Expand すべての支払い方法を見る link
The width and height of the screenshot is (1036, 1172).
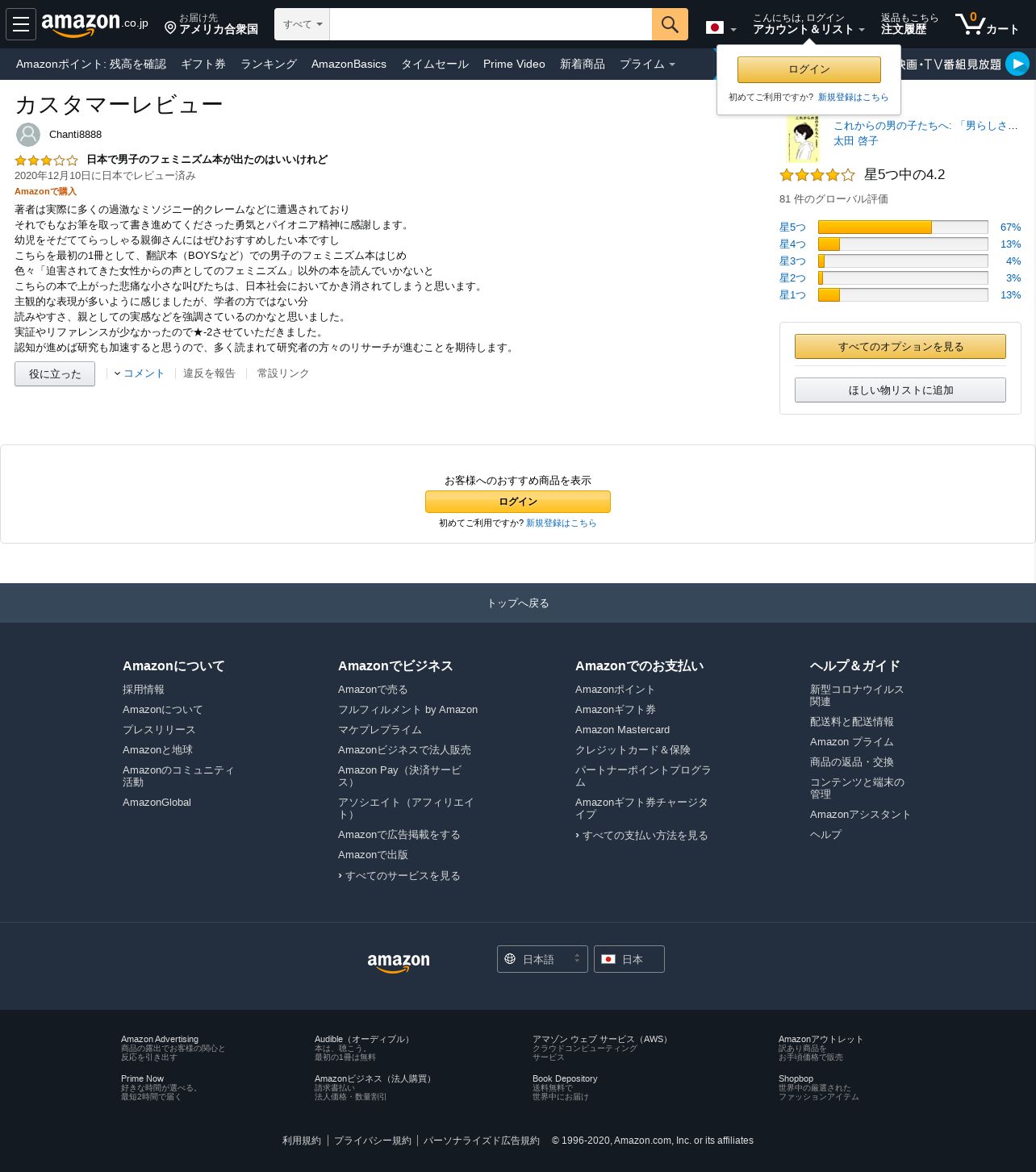[x=641, y=836]
